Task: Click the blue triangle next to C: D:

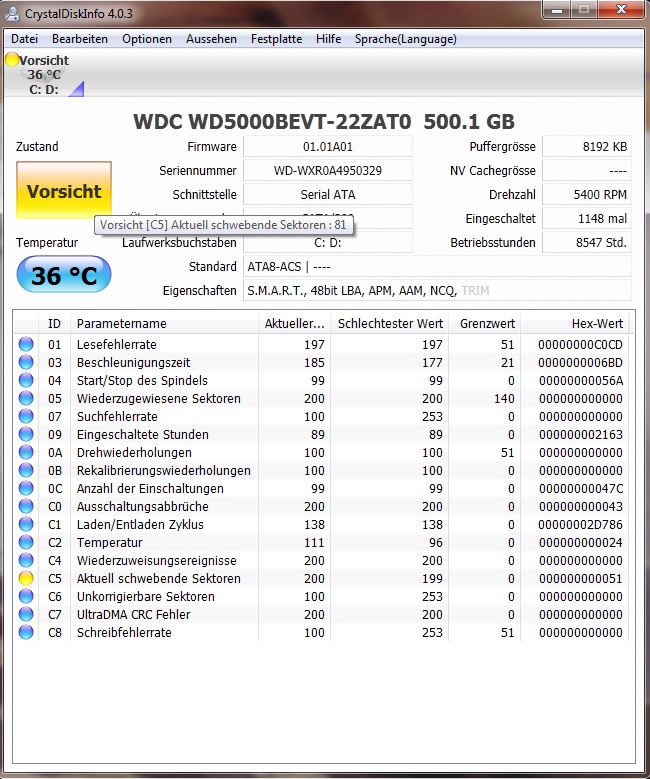Action: [76, 90]
